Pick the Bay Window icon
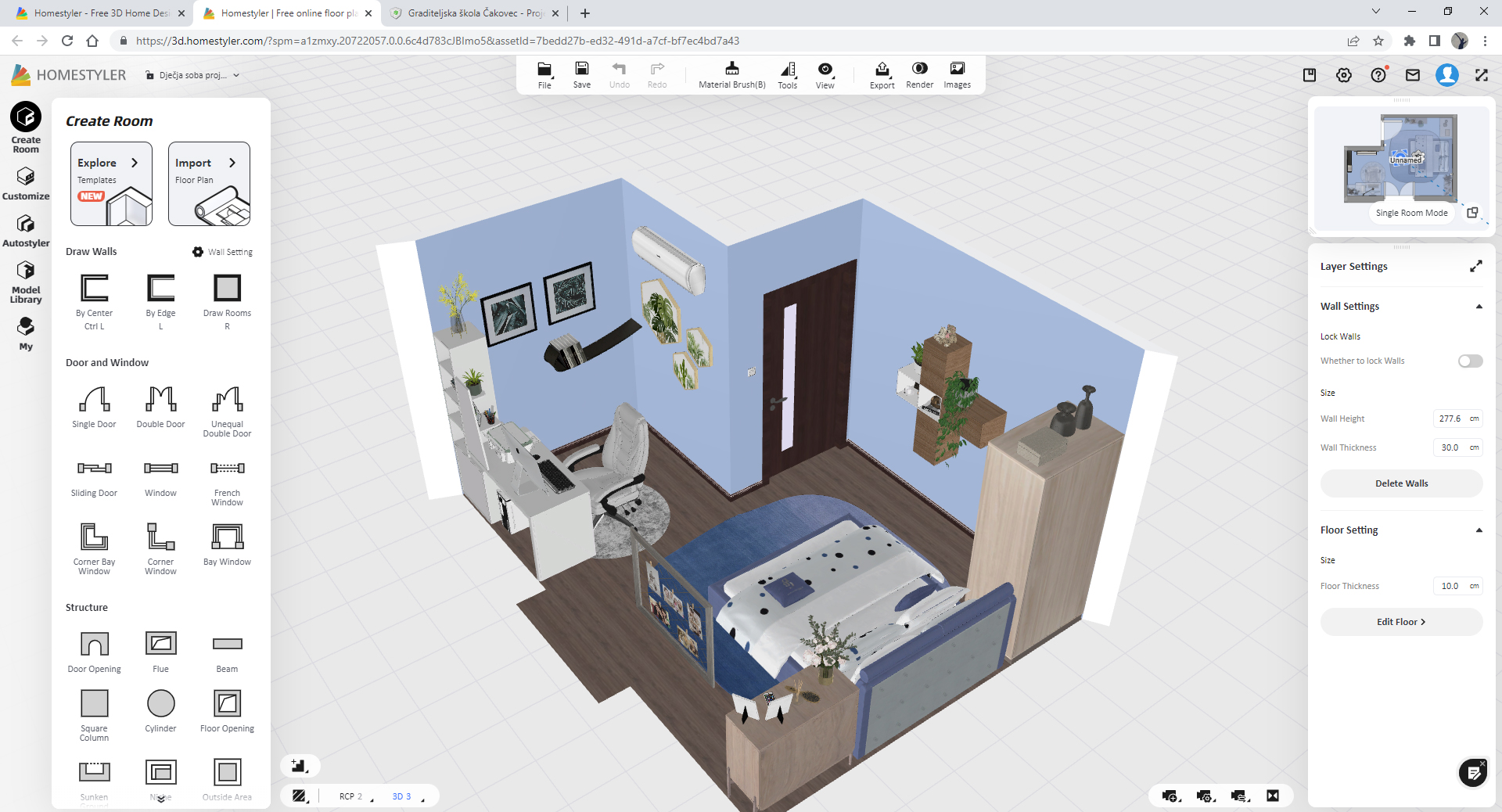 pos(227,537)
